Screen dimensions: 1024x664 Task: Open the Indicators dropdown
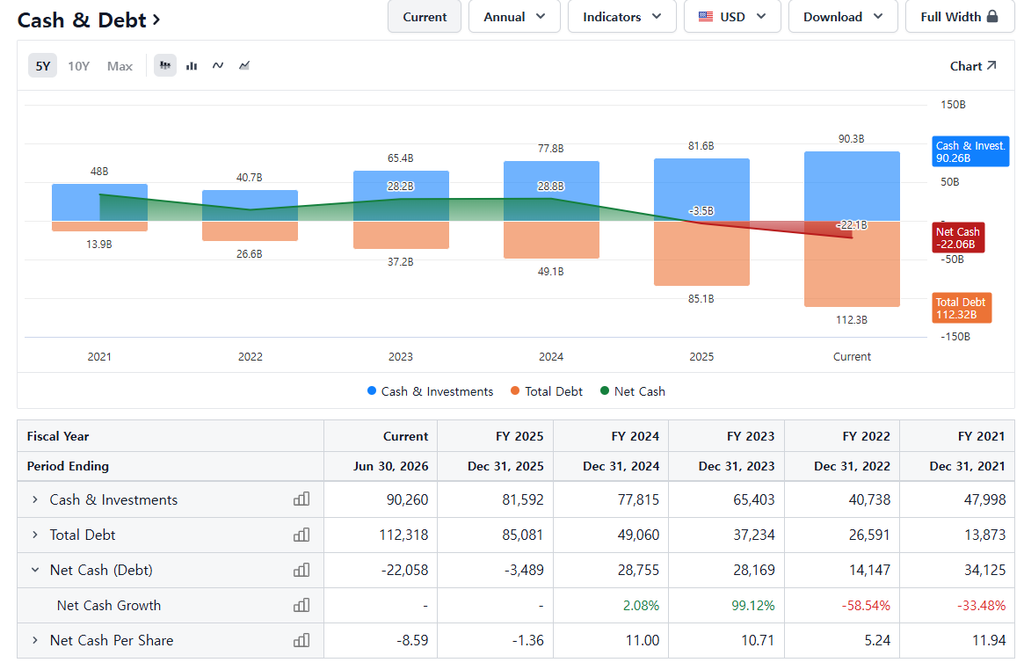click(622, 17)
